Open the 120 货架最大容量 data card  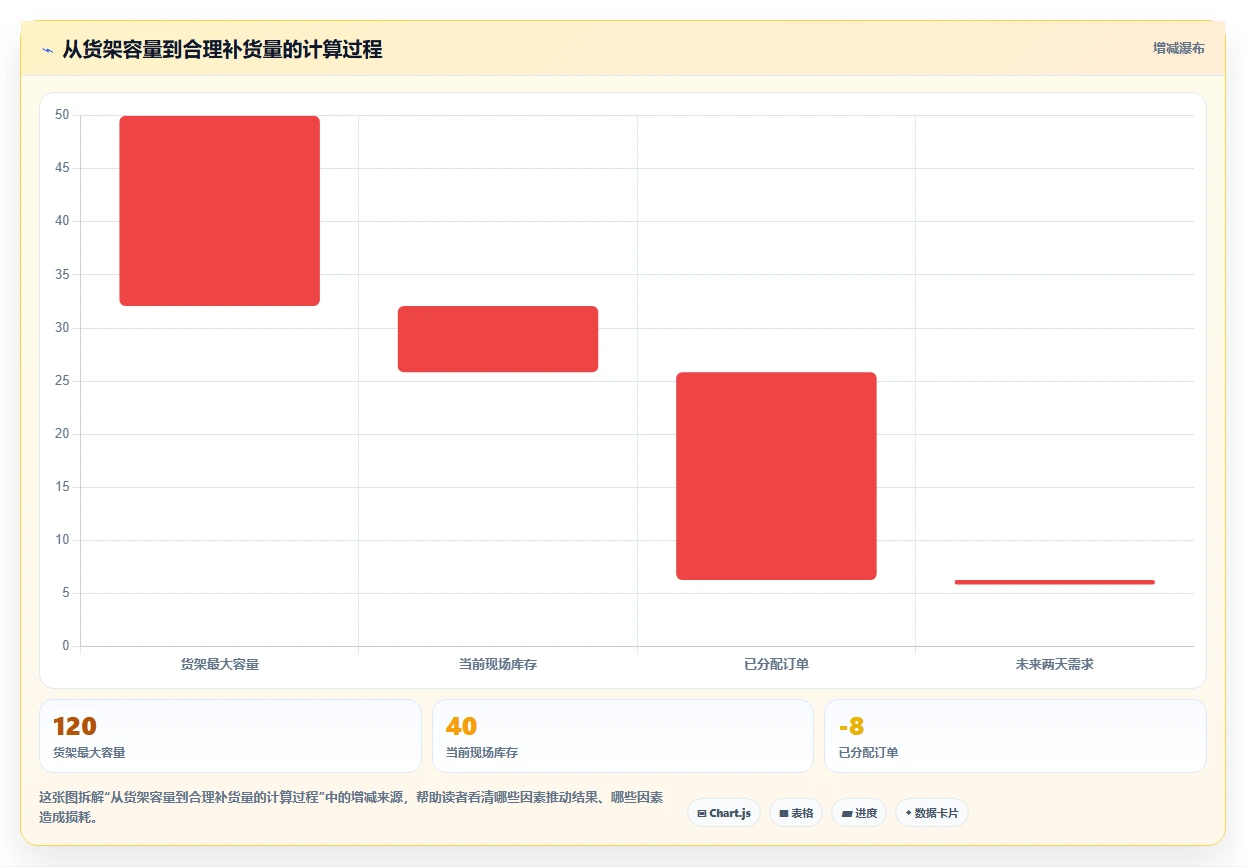(230, 736)
